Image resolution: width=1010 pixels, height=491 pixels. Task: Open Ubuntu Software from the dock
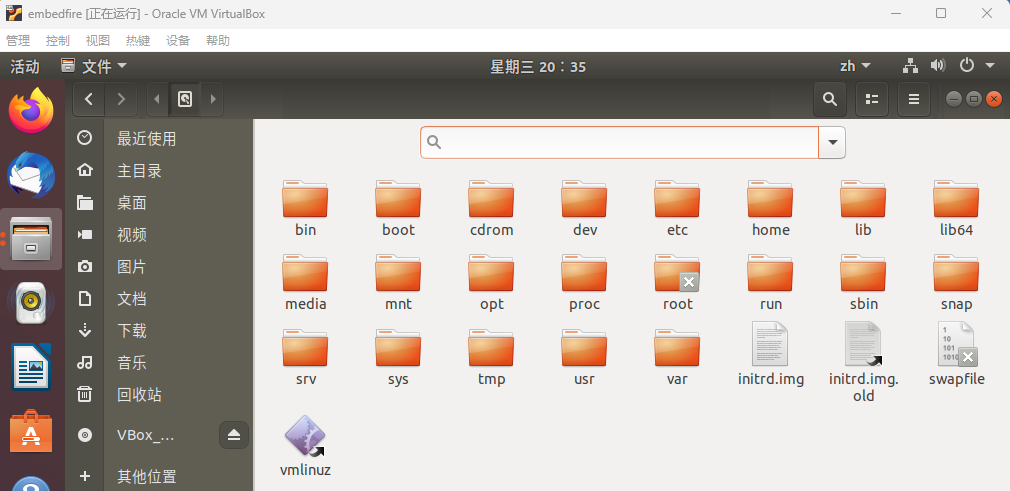coord(32,432)
